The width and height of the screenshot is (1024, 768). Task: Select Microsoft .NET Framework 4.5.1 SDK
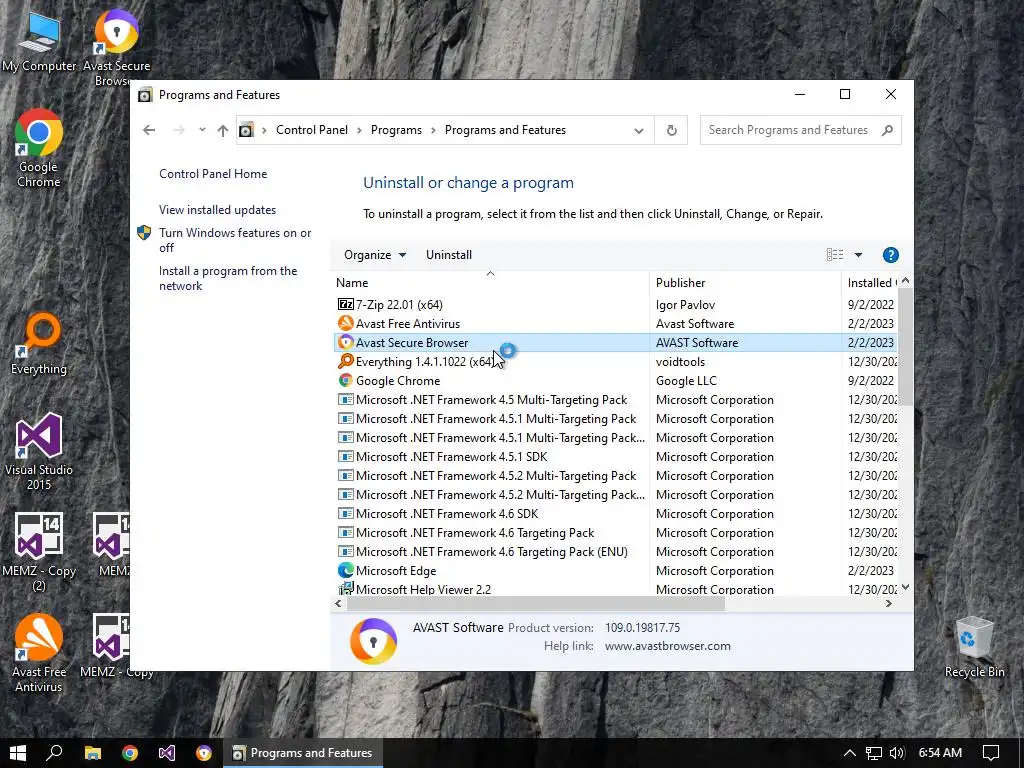(615, 456)
